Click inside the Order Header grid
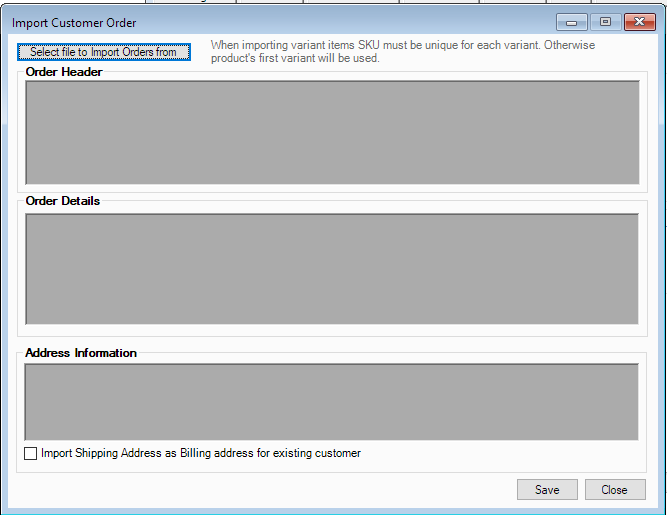Viewport: 667px width, 515px height. (332, 132)
